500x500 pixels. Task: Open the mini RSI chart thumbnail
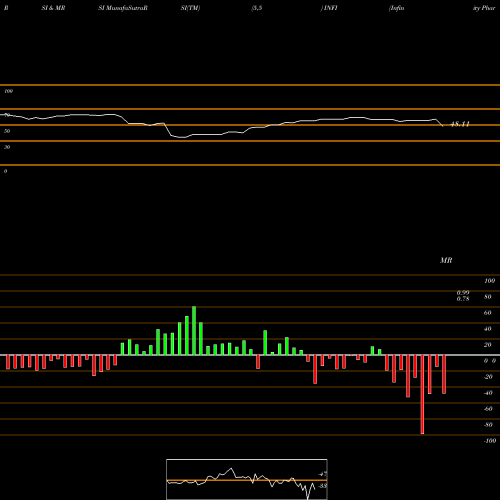(x=247, y=479)
